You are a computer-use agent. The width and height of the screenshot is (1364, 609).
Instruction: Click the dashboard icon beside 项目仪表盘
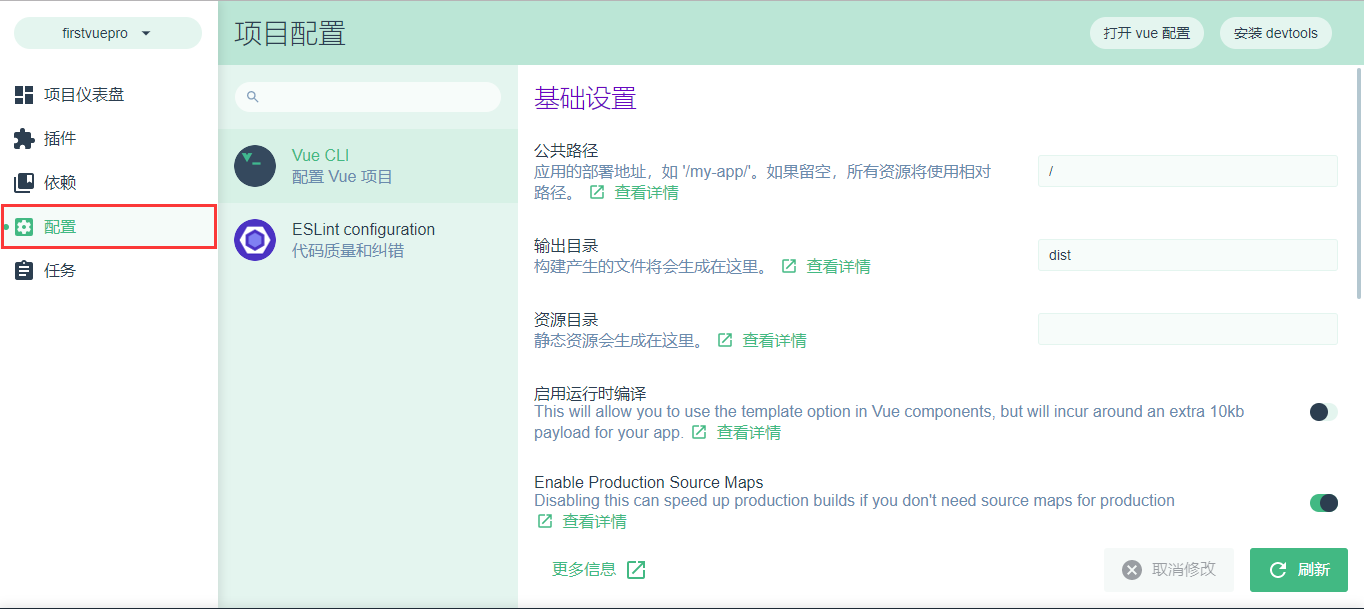pos(24,95)
